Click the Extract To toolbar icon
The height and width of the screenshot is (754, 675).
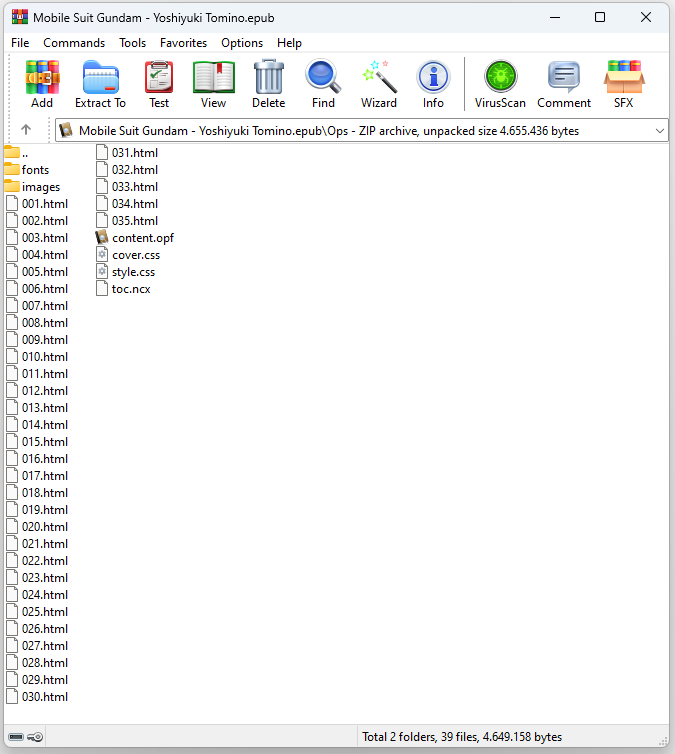tap(100, 77)
